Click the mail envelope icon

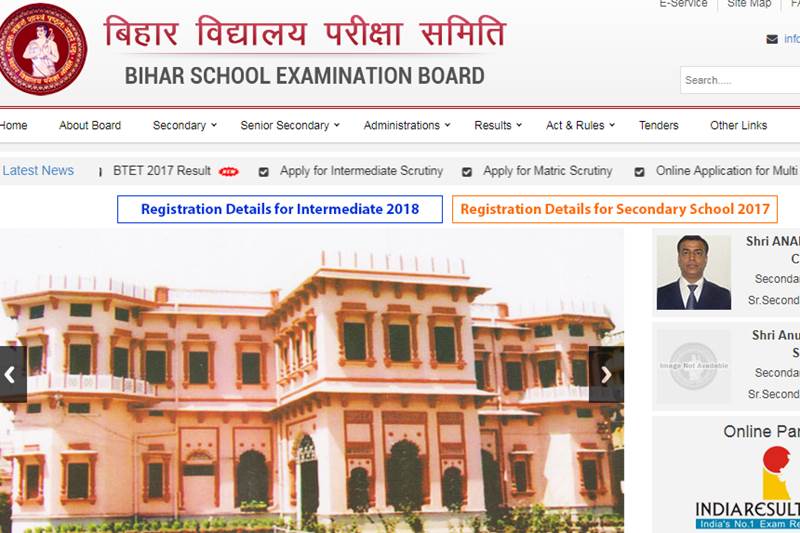click(772, 39)
